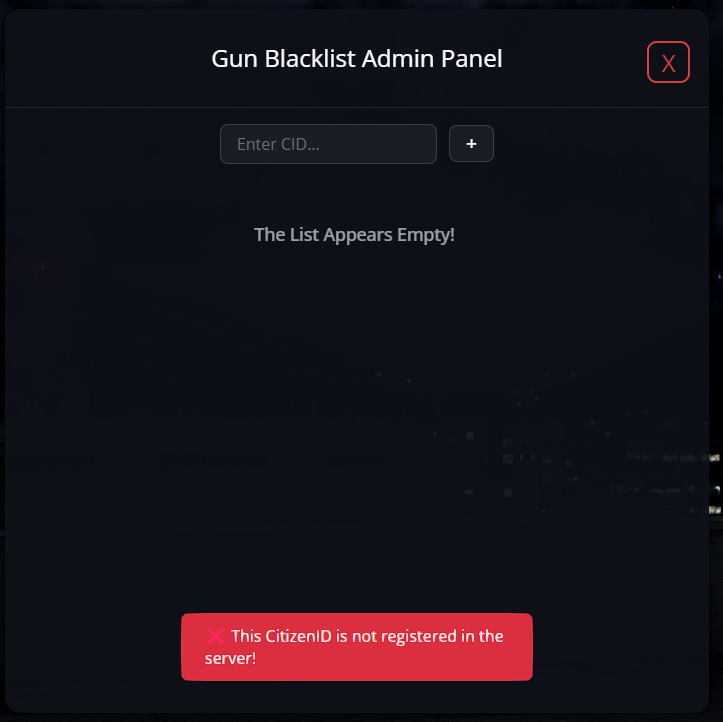Click 'This CitizenID is not registered' text

tap(344, 636)
